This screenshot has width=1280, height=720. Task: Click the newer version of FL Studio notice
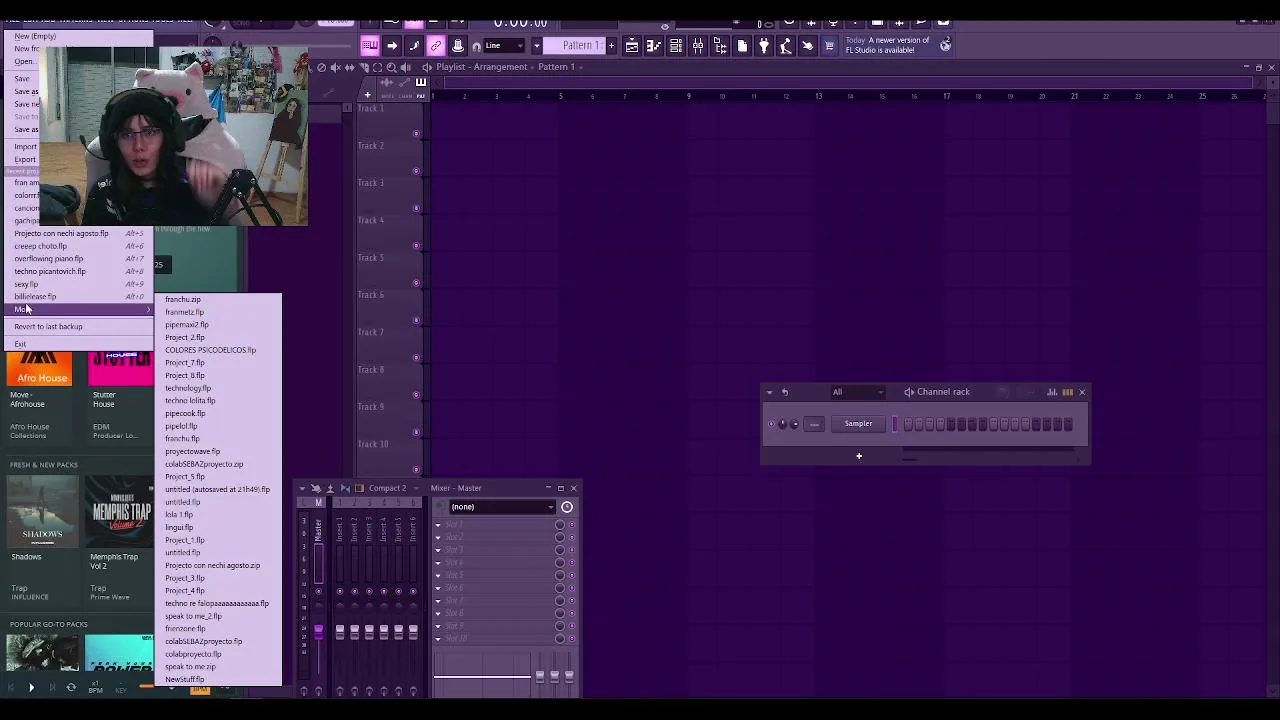[x=888, y=45]
